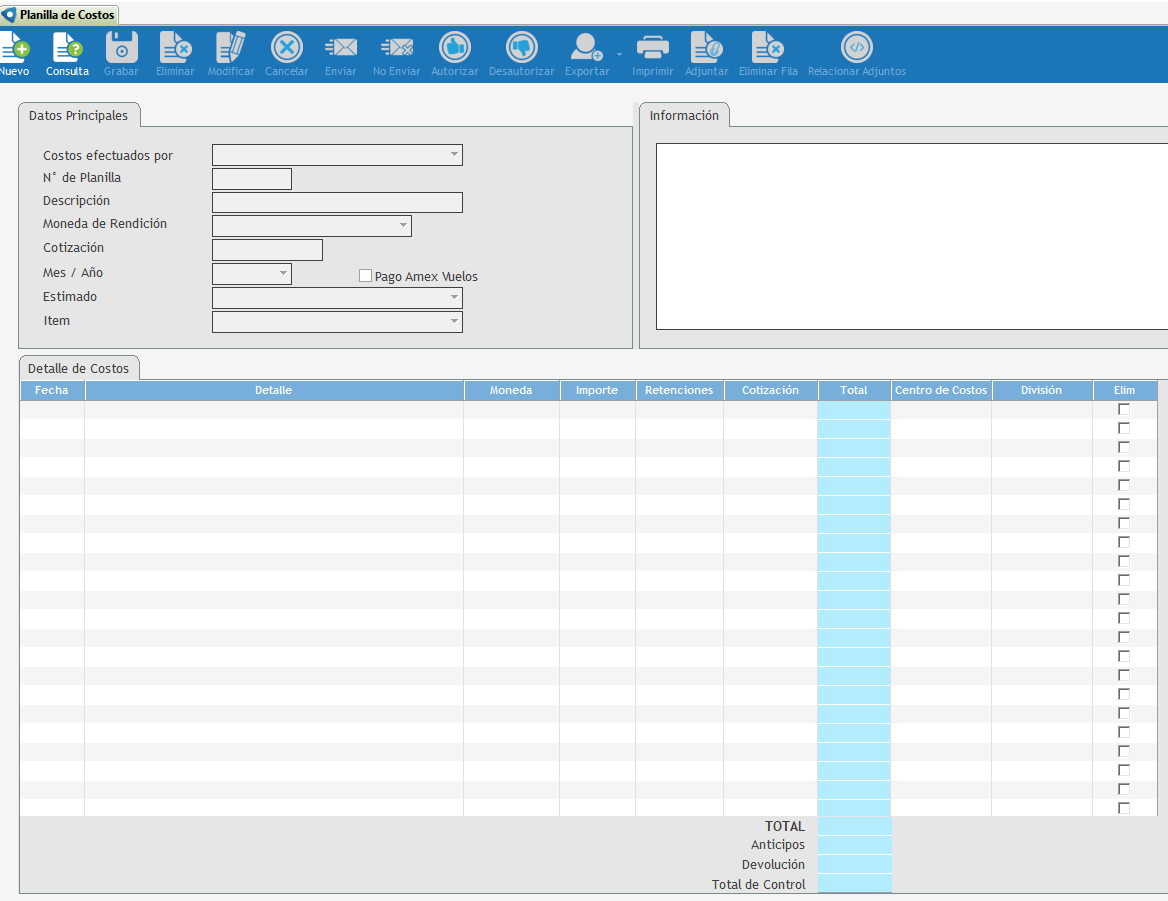Click the Nuevo toolbar icon

click(x=14, y=48)
